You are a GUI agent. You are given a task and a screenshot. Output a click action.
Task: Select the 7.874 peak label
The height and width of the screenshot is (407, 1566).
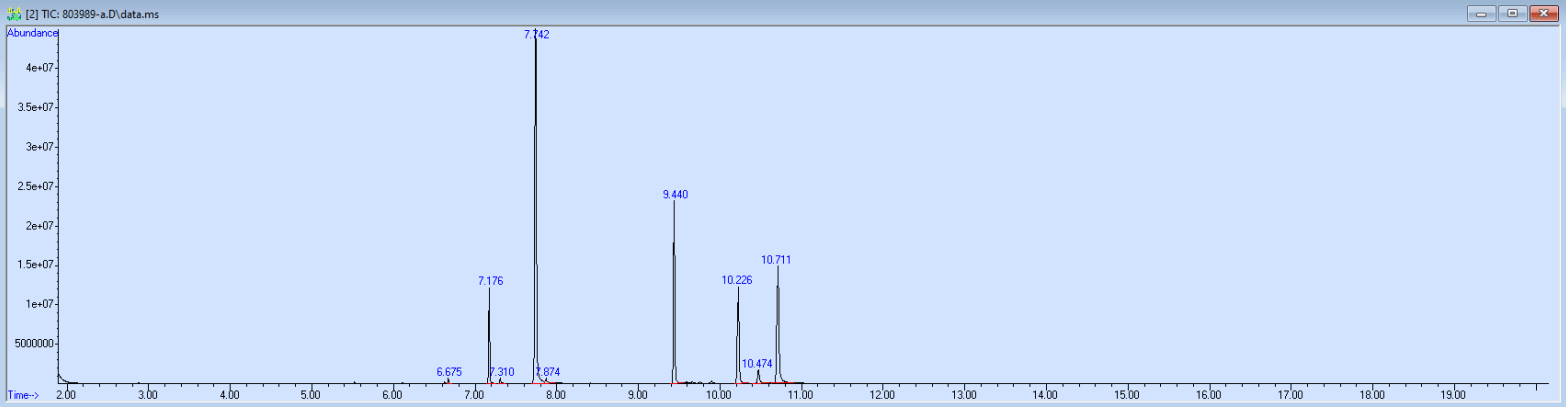548,371
